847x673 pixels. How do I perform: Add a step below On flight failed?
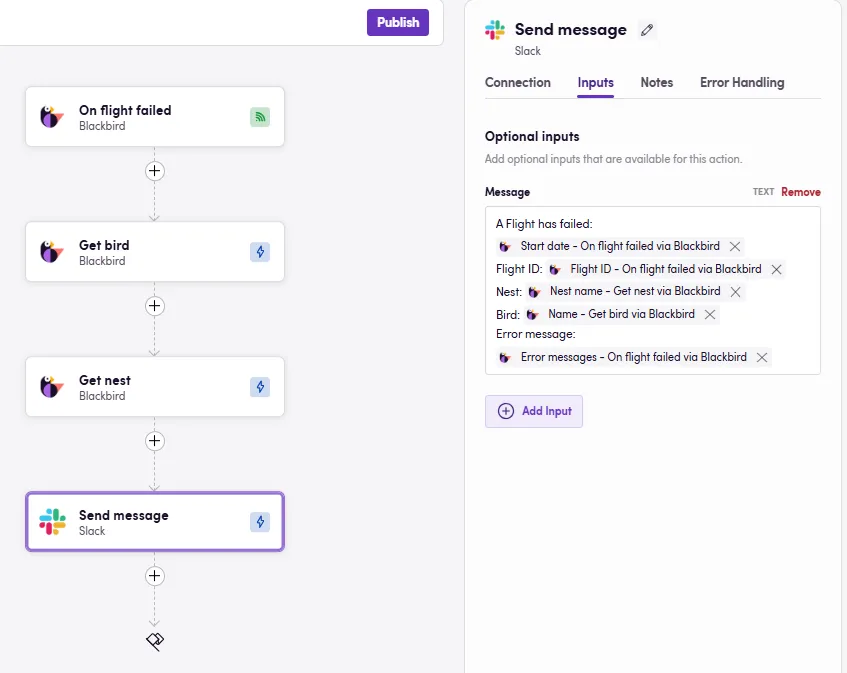(154, 171)
